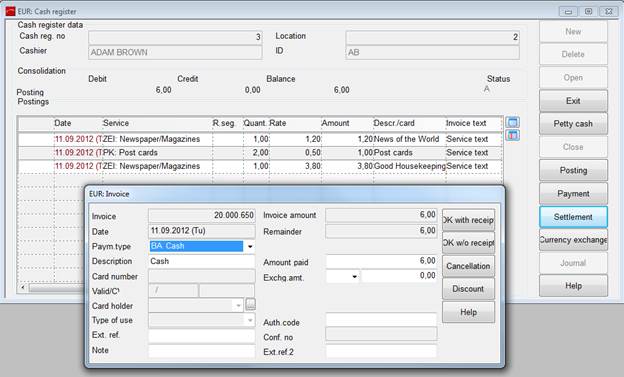Click the Description field containing Cash
Screen dimensions: 624x377
point(202,262)
